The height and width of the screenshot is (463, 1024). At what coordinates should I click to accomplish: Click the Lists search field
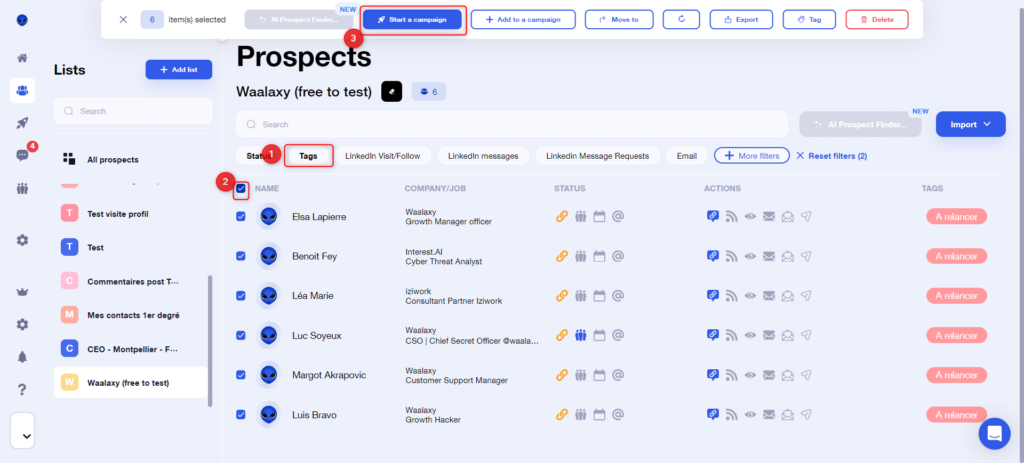tap(133, 111)
